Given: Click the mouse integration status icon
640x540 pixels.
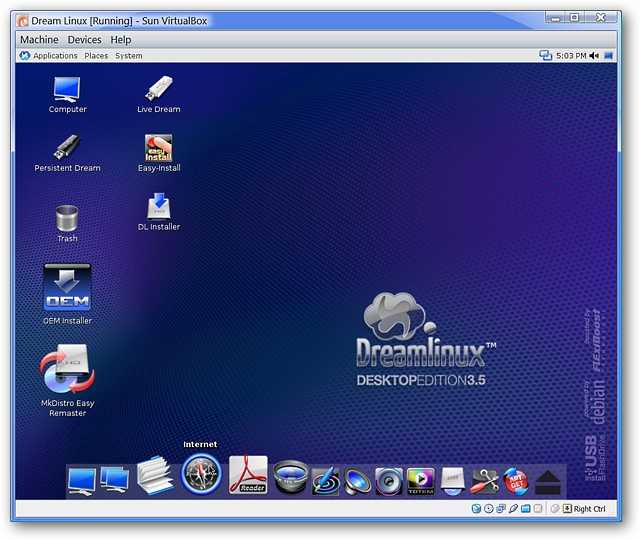Looking at the screenshot, I should [x=555, y=509].
